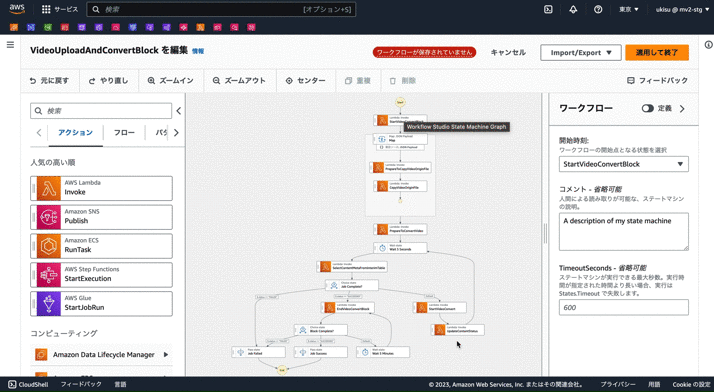Open the プライバシー privacy footer link
Image resolution: width=715 pixels, height=392 pixels.
[x=617, y=384]
